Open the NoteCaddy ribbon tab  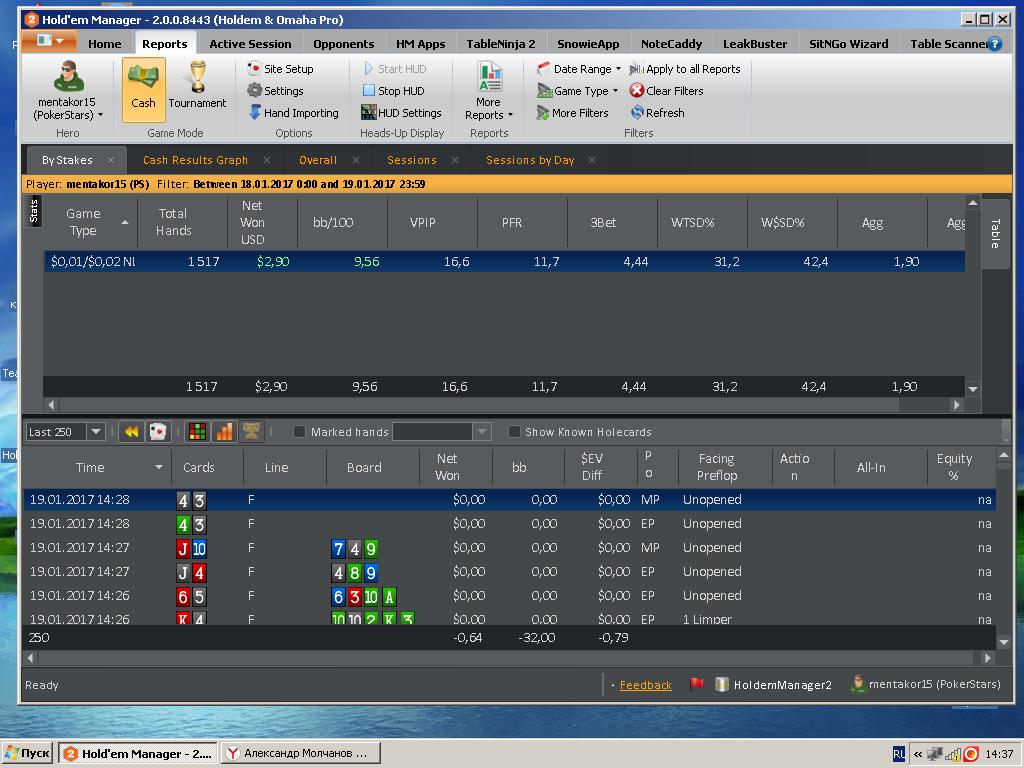click(671, 44)
